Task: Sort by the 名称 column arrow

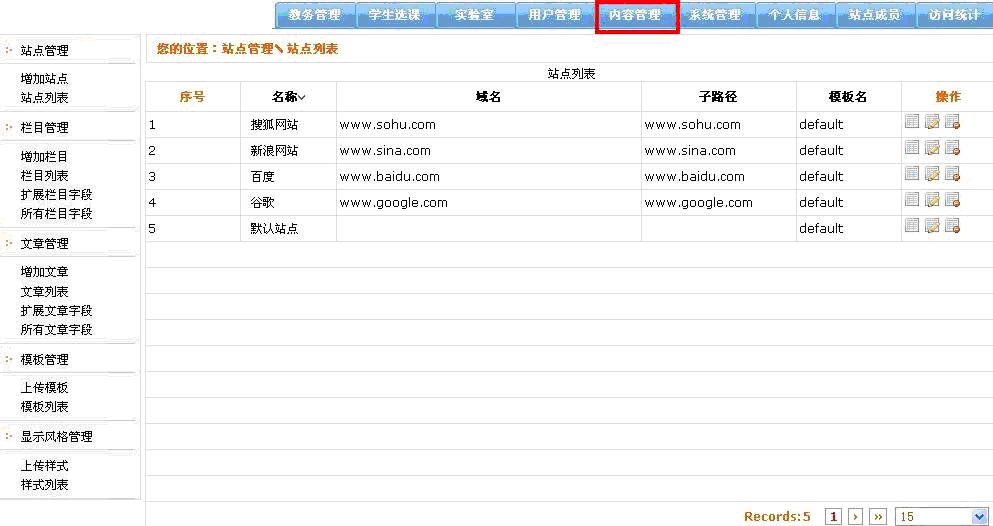Action: pyautogui.click(x=302, y=97)
